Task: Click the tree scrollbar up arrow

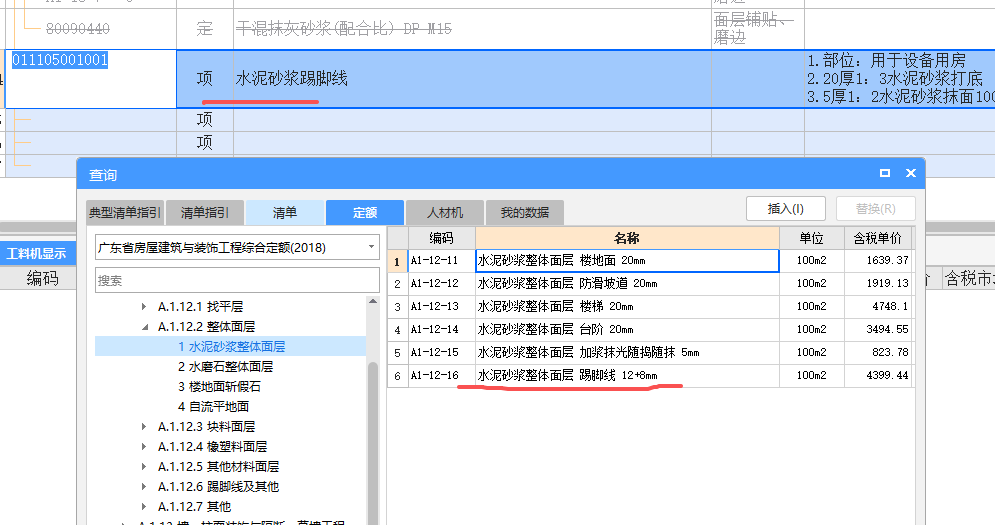Action: pos(372,302)
